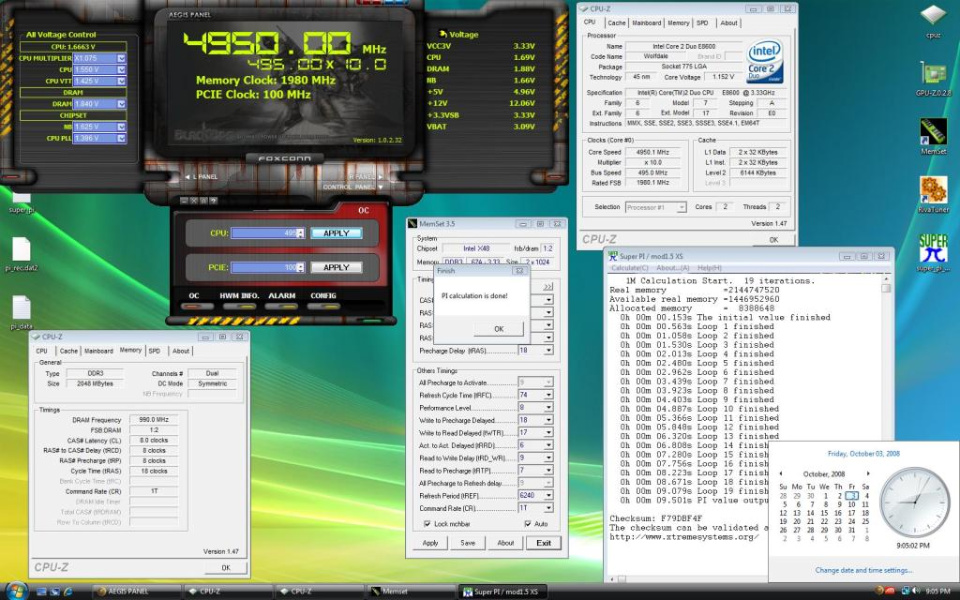Open the CPU VTT 1.425 V dropdown
This screenshot has height=600, width=960.
(x=121, y=81)
